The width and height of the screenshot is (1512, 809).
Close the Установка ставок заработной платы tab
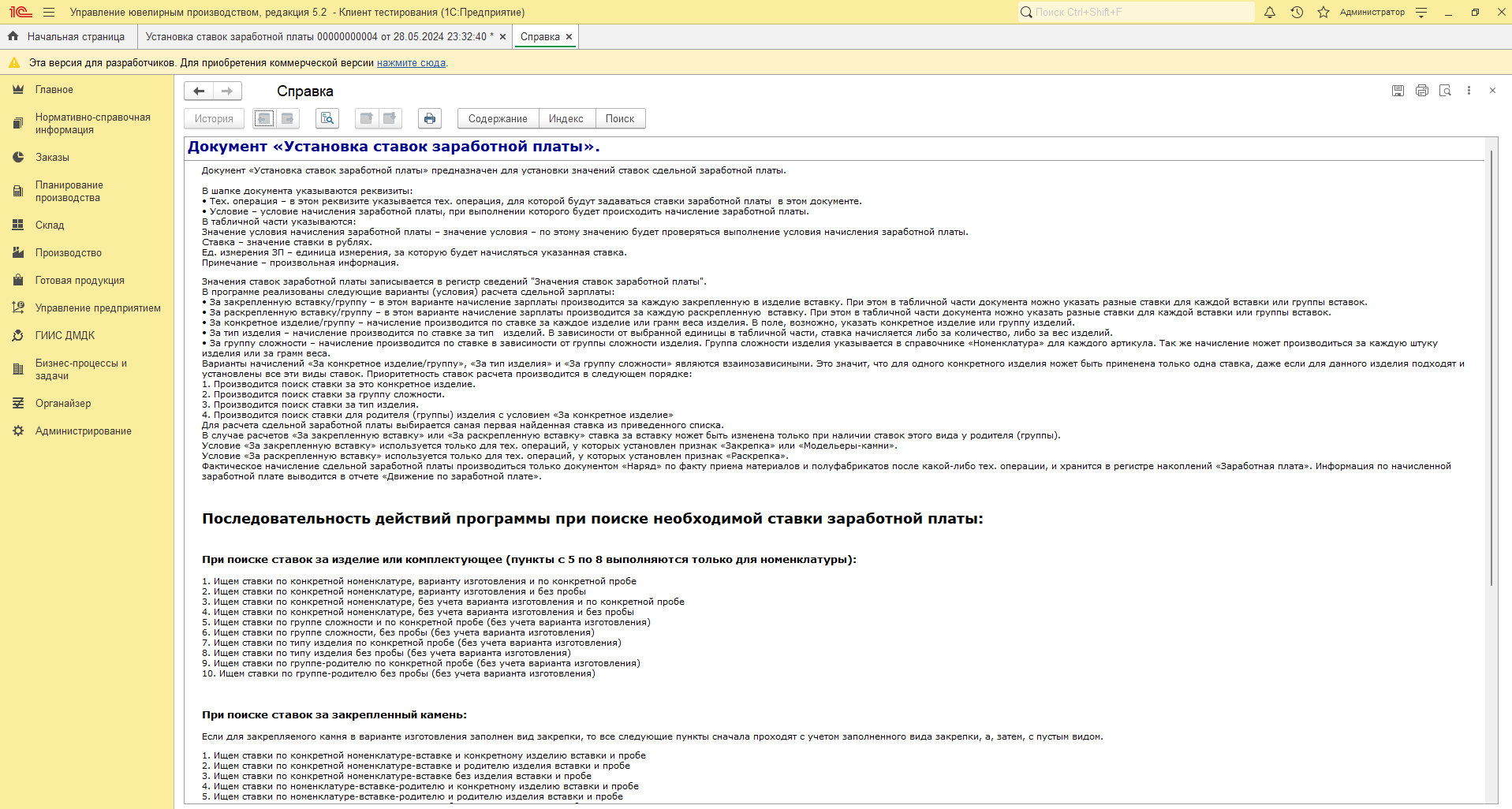tap(502, 37)
